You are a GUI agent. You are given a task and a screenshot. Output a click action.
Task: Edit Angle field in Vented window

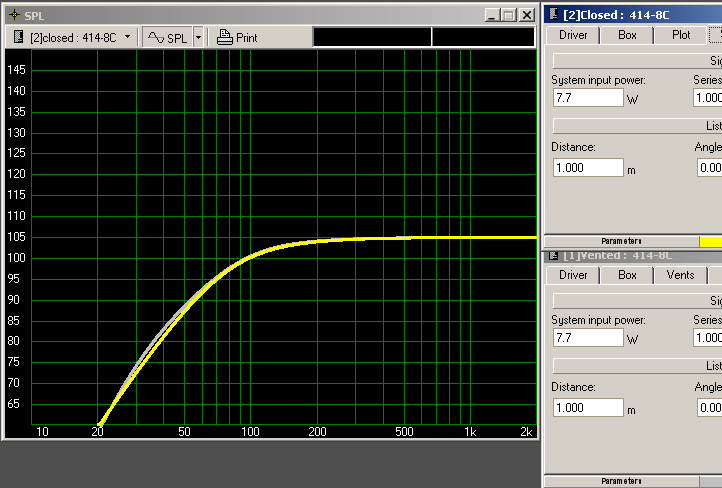(710, 408)
